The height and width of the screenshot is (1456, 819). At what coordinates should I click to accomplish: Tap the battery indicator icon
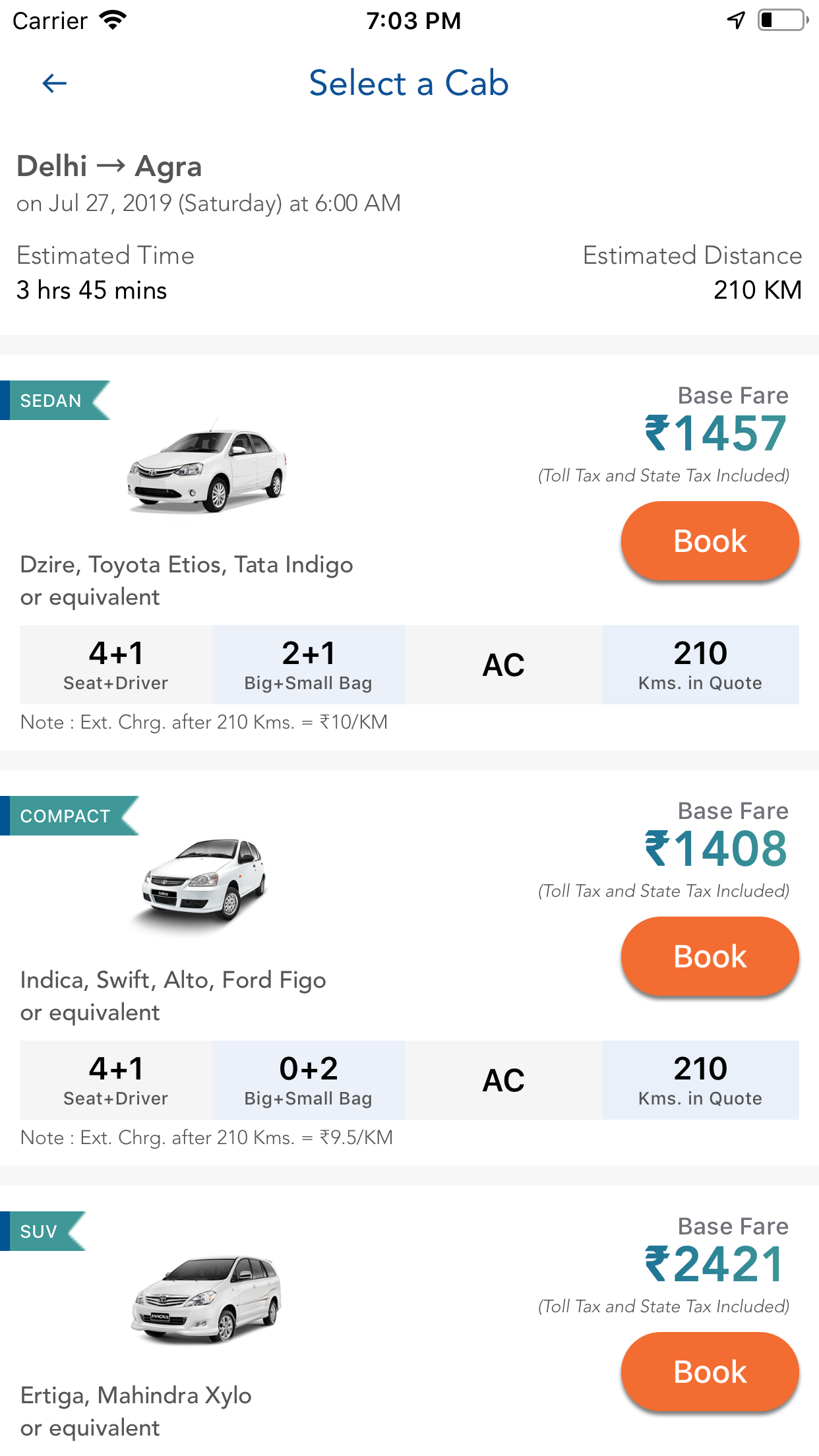(x=783, y=20)
